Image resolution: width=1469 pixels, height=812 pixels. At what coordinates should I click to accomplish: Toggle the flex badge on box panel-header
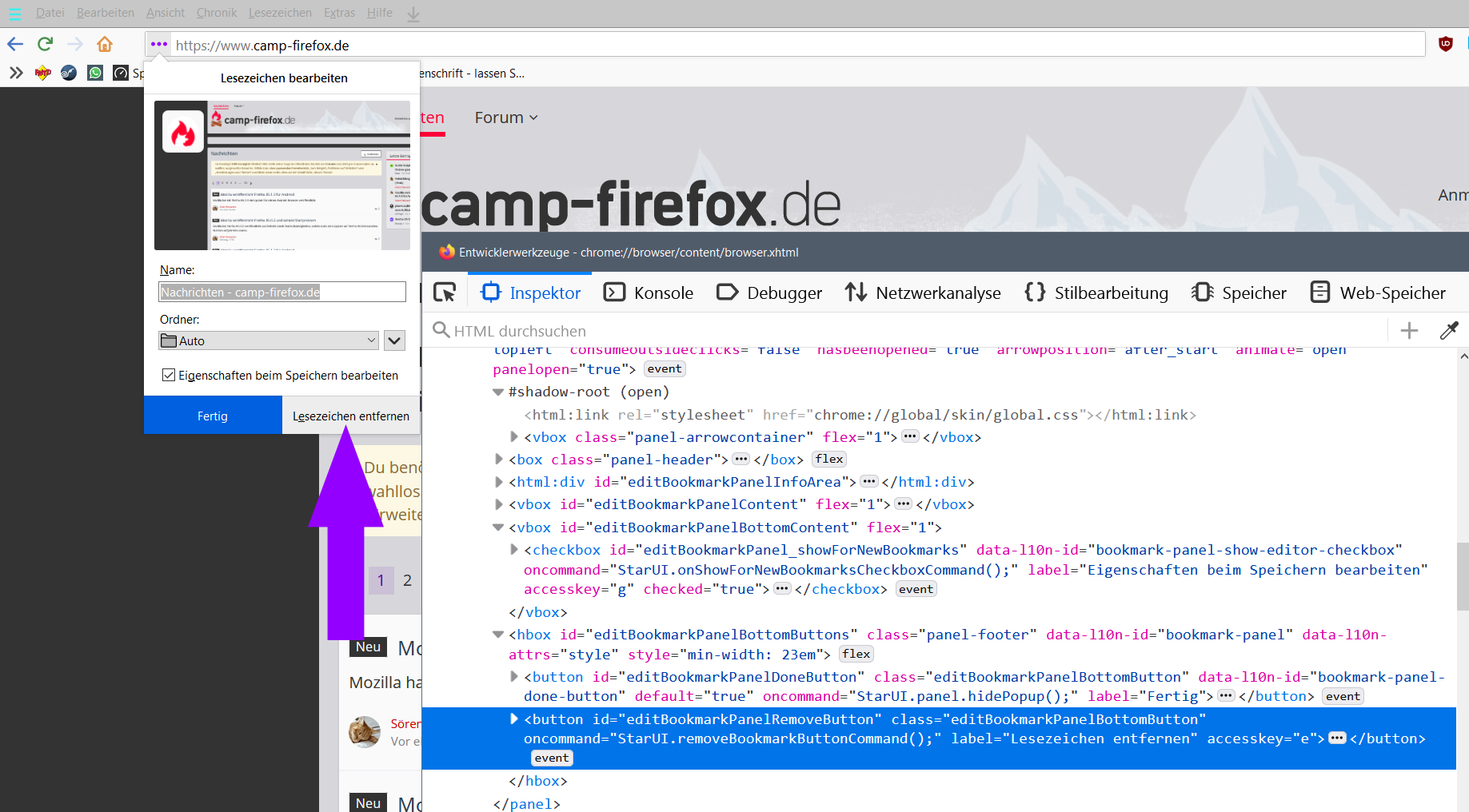[829, 459]
